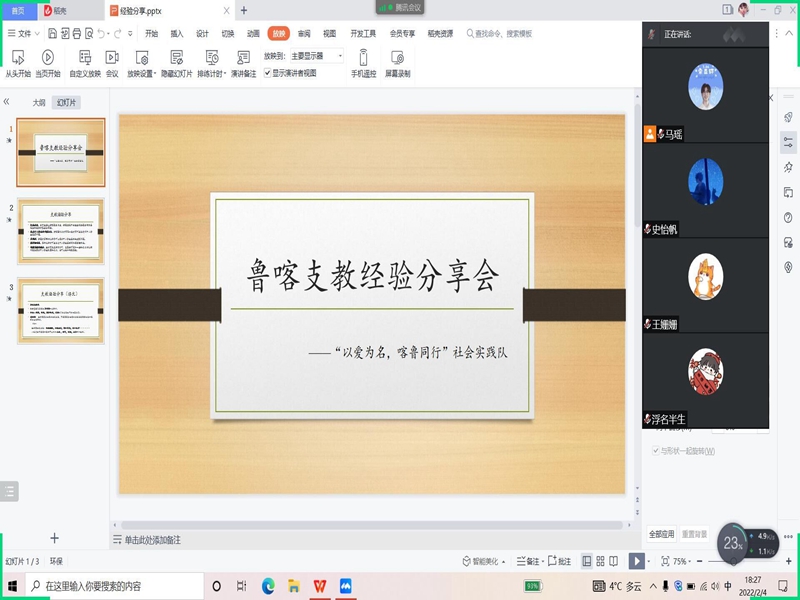Switch to slide sorter view in status bar
The width and height of the screenshot is (800, 600).
pos(602,561)
